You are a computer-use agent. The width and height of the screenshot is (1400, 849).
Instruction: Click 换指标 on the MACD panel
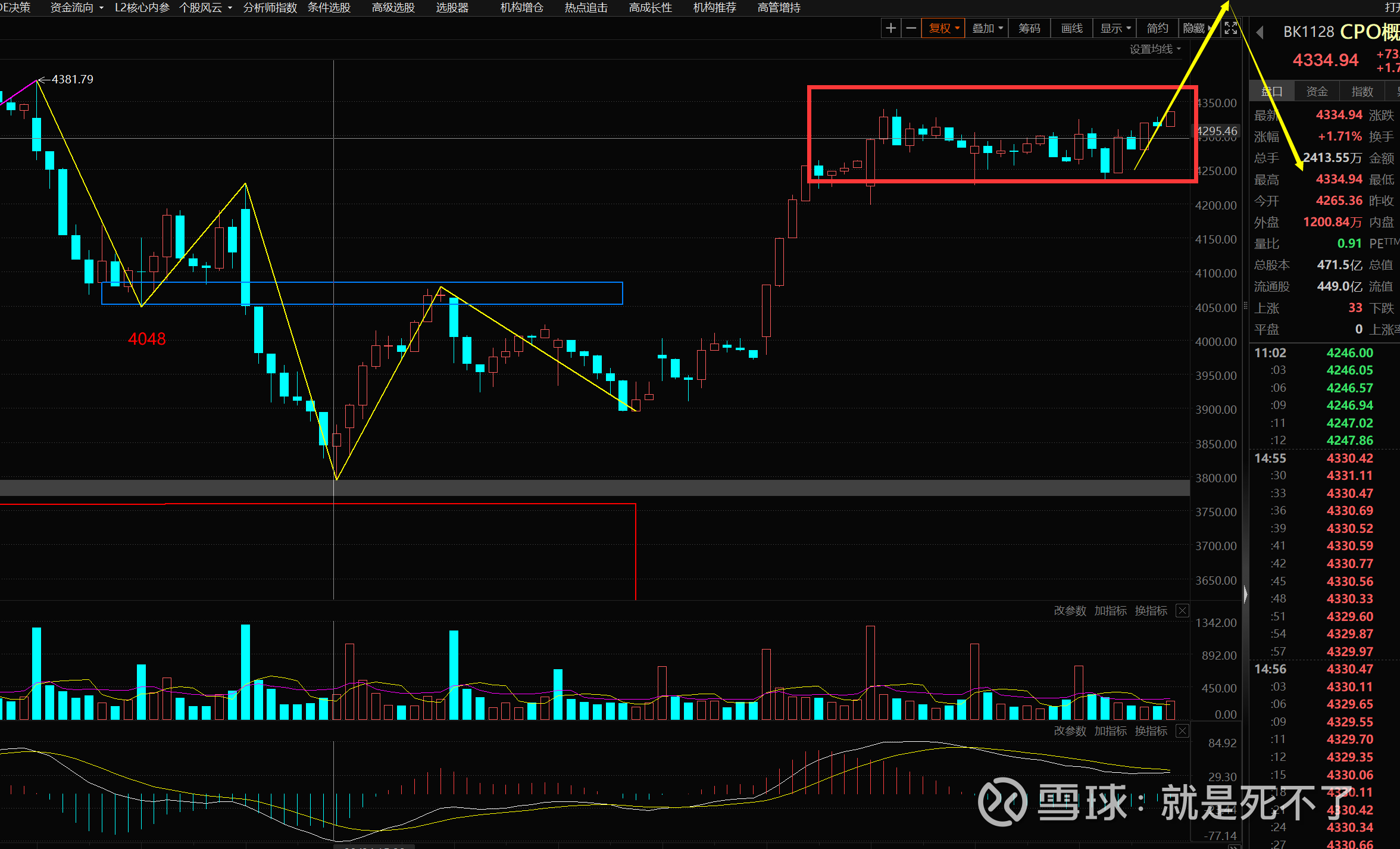click(x=1151, y=731)
